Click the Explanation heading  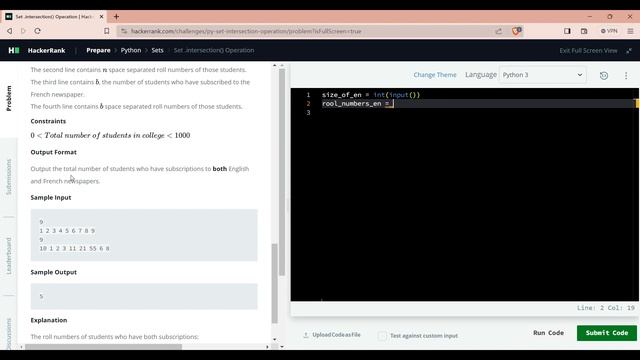point(49,320)
